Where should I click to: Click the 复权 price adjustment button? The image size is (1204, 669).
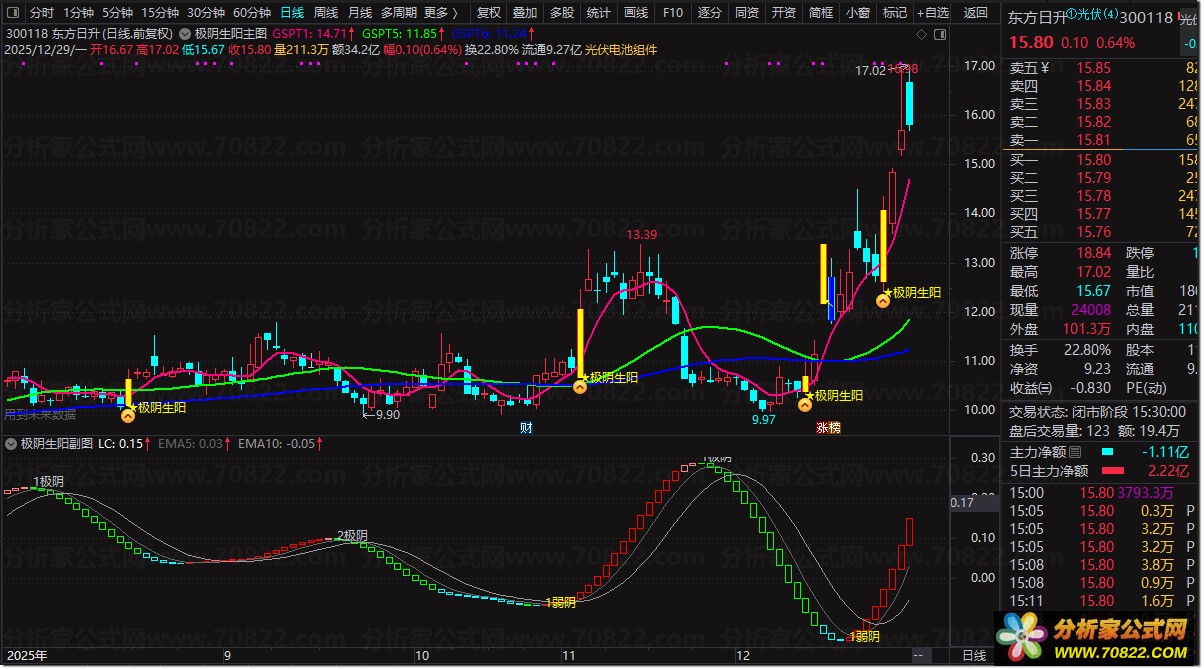click(x=489, y=13)
